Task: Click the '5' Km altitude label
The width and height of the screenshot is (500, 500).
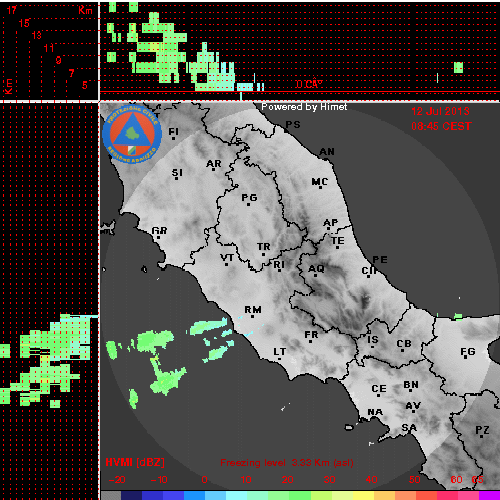Action: (85, 85)
